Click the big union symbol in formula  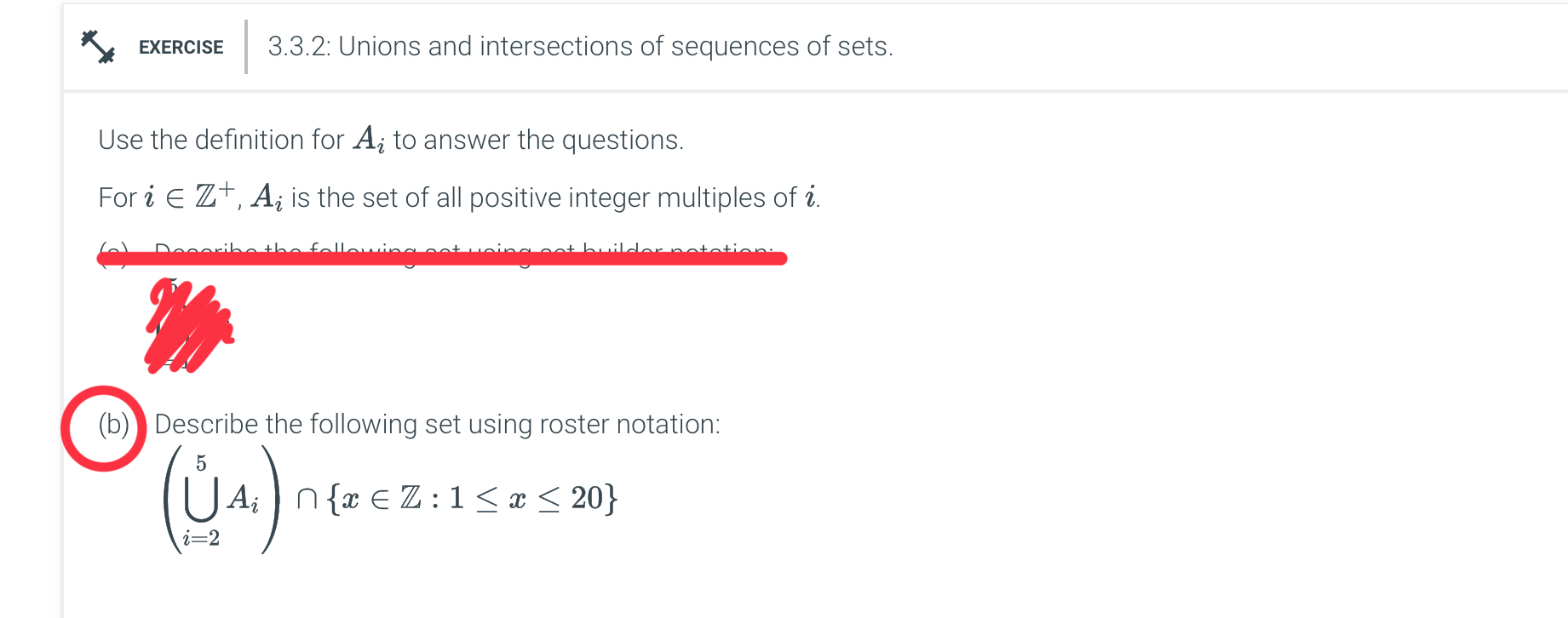(201, 500)
